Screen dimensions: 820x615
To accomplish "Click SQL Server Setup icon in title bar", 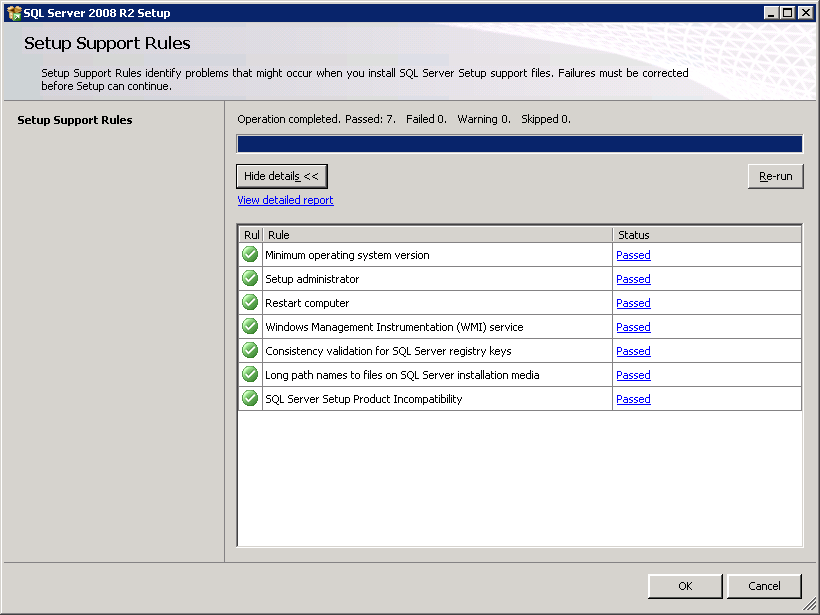I will pyautogui.click(x=13, y=13).
